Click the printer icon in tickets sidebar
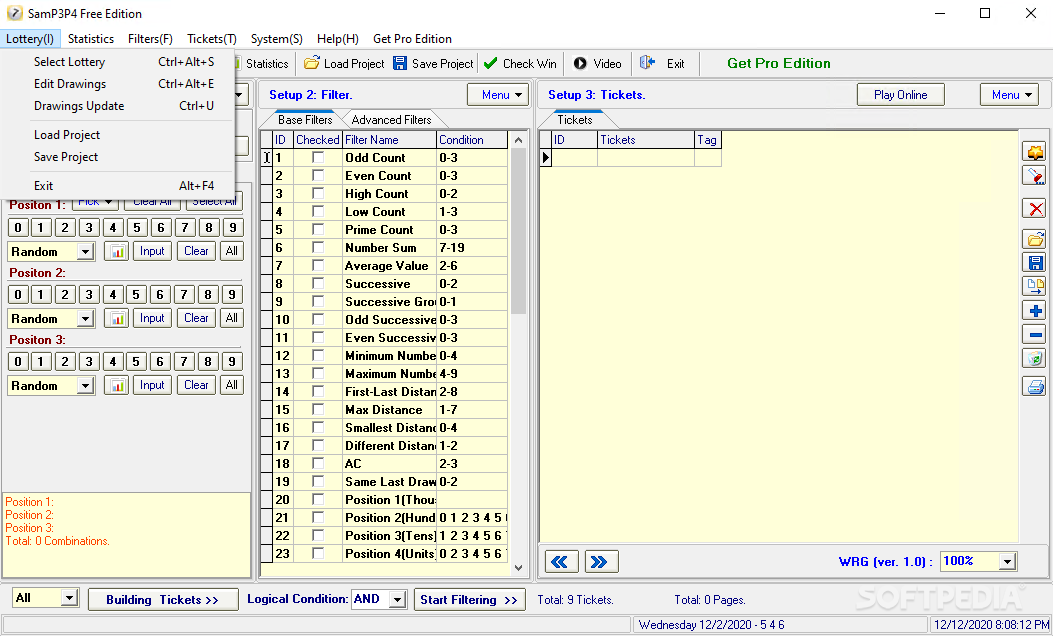The width and height of the screenshot is (1053, 636). (x=1035, y=387)
